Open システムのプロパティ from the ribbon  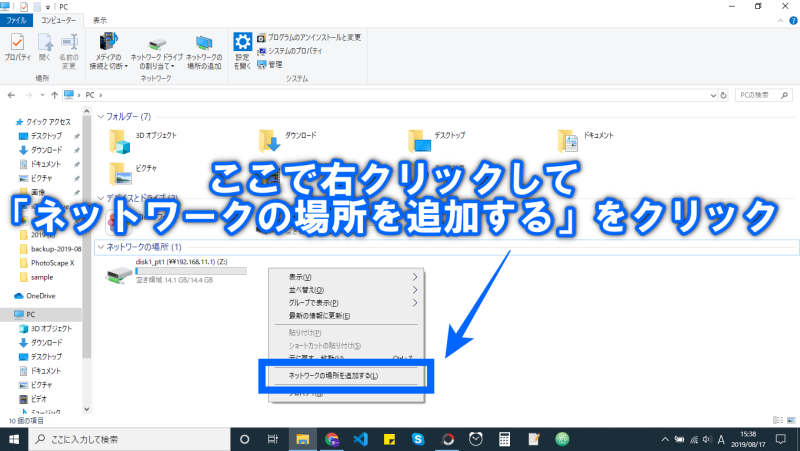click(x=295, y=50)
